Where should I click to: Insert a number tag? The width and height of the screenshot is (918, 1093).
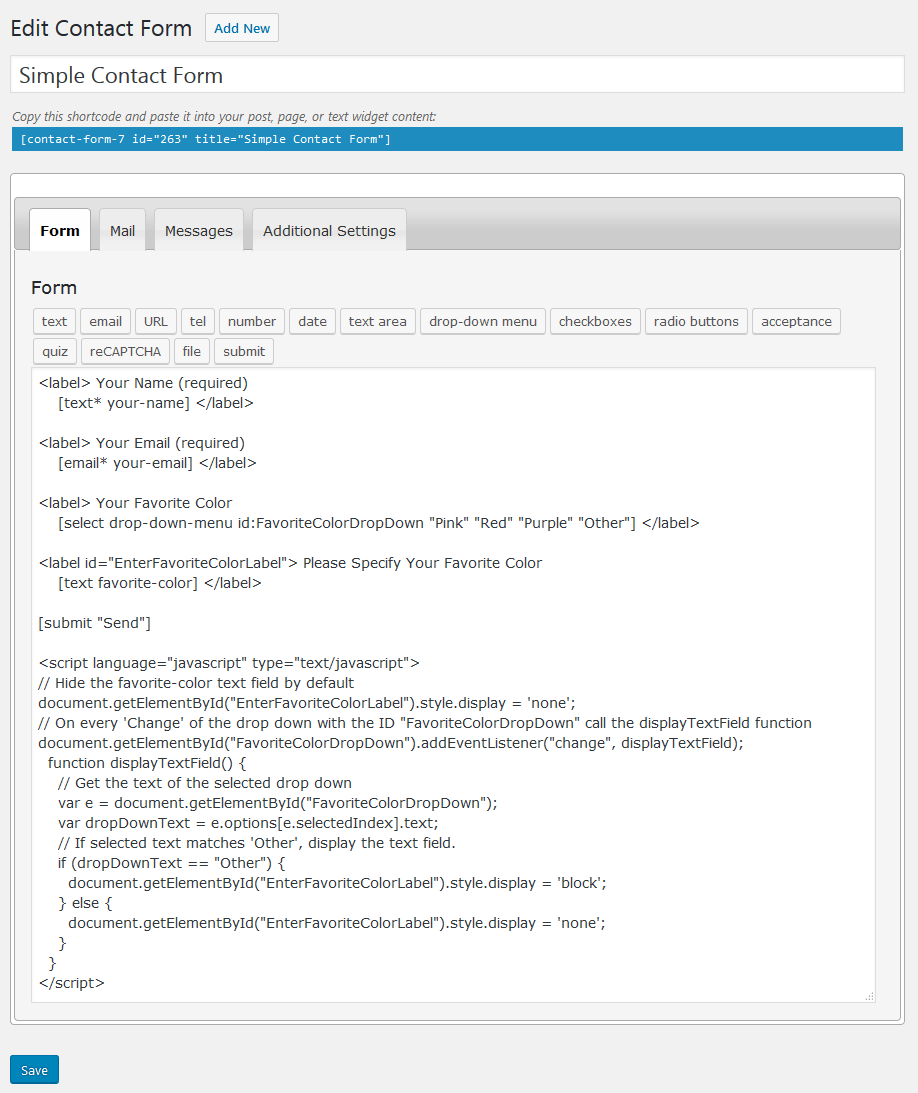click(252, 321)
